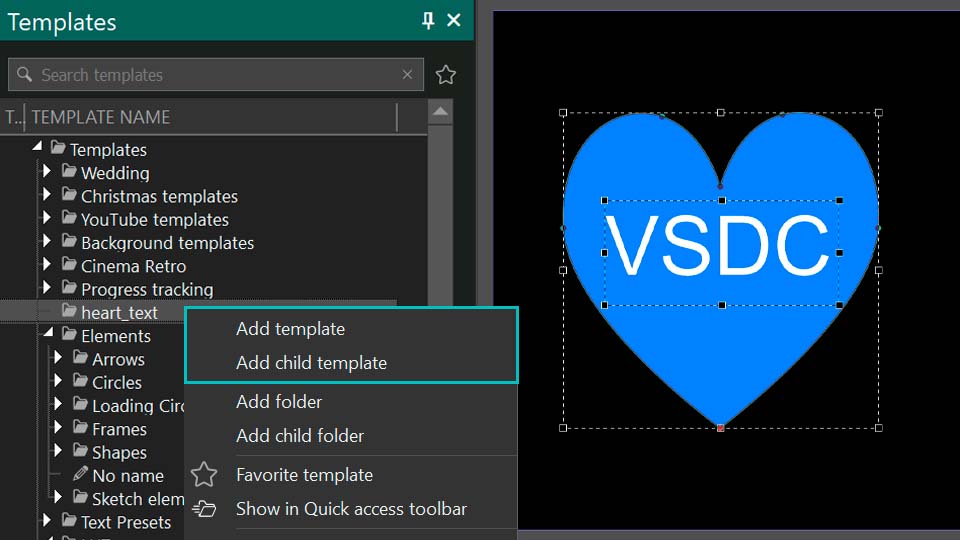The width and height of the screenshot is (960, 540).
Task: Click the VSDC text in the preview
Action: [x=720, y=246]
